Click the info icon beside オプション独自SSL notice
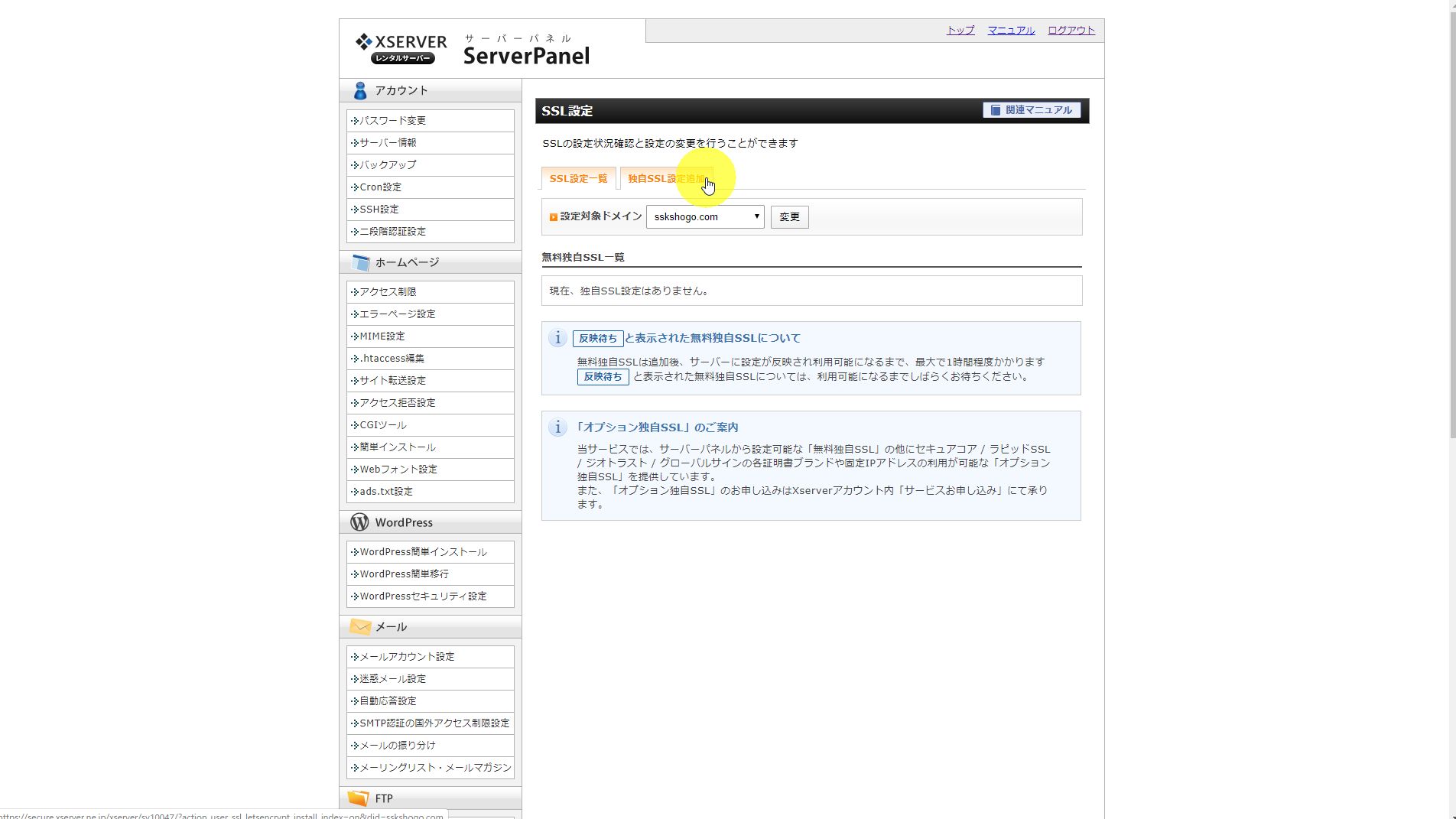 coord(557,427)
